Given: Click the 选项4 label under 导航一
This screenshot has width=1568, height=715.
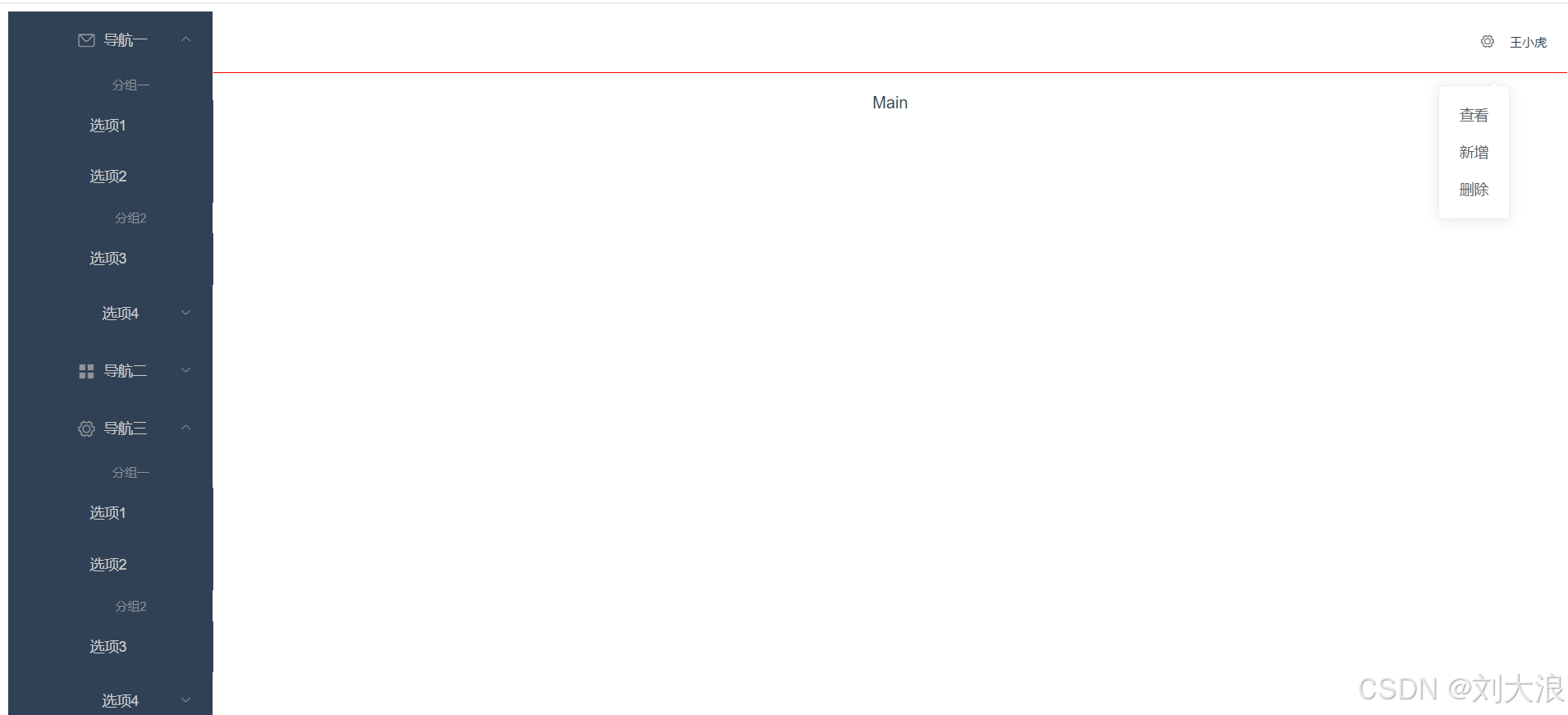Looking at the screenshot, I should pyautogui.click(x=120, y=314).
